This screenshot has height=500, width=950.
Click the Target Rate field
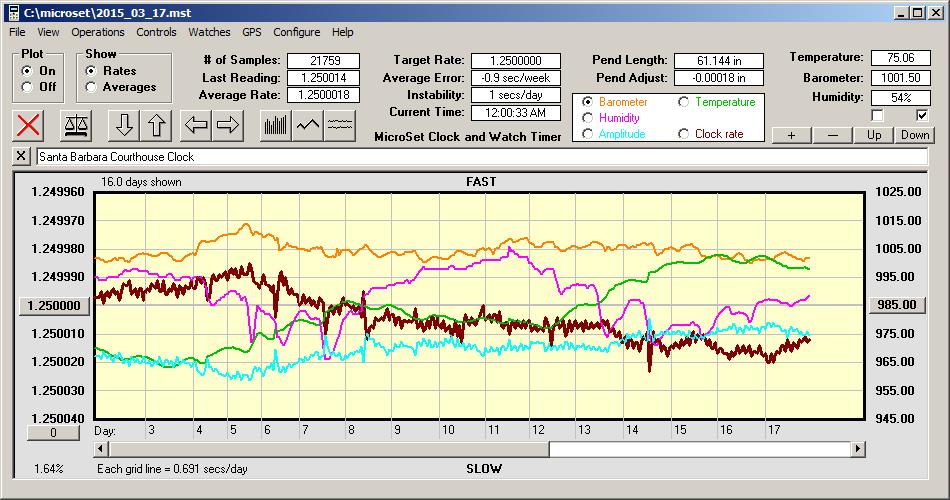tap(516, 61)
